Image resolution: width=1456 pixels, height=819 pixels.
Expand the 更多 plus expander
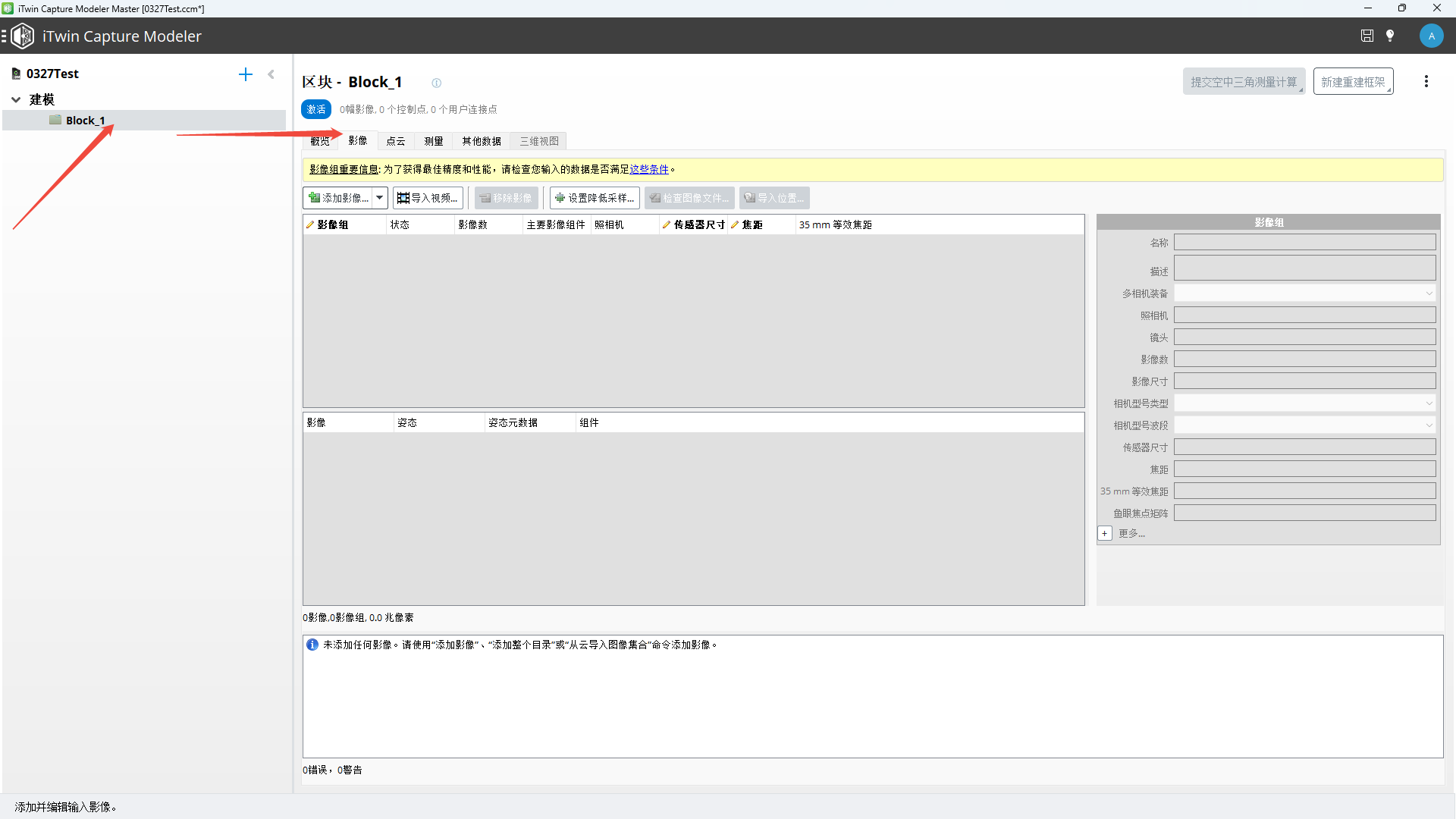tap(1105, 533)
